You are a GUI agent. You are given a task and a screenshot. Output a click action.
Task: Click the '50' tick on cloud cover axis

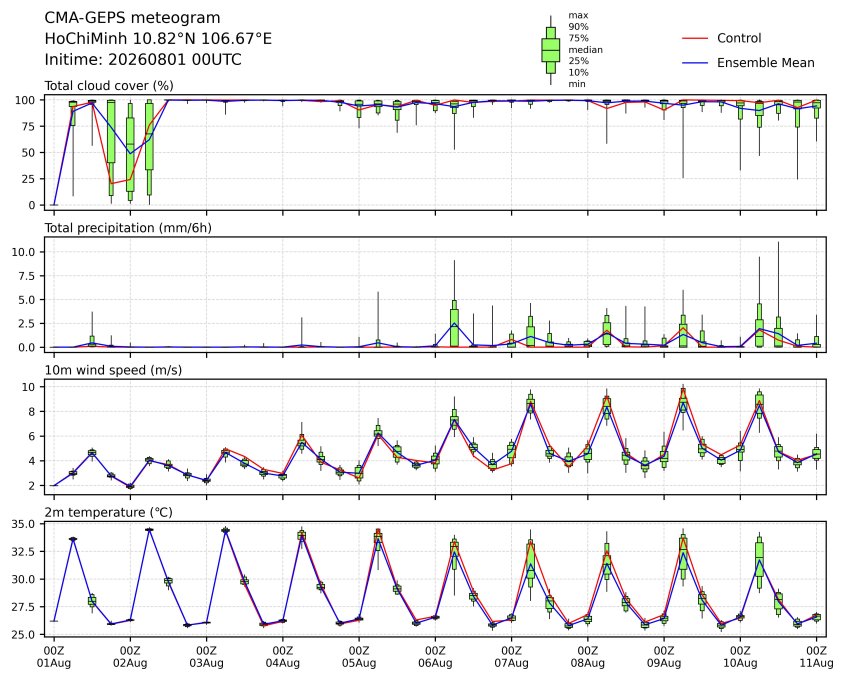pyautogui.click(x=29, y=152)
